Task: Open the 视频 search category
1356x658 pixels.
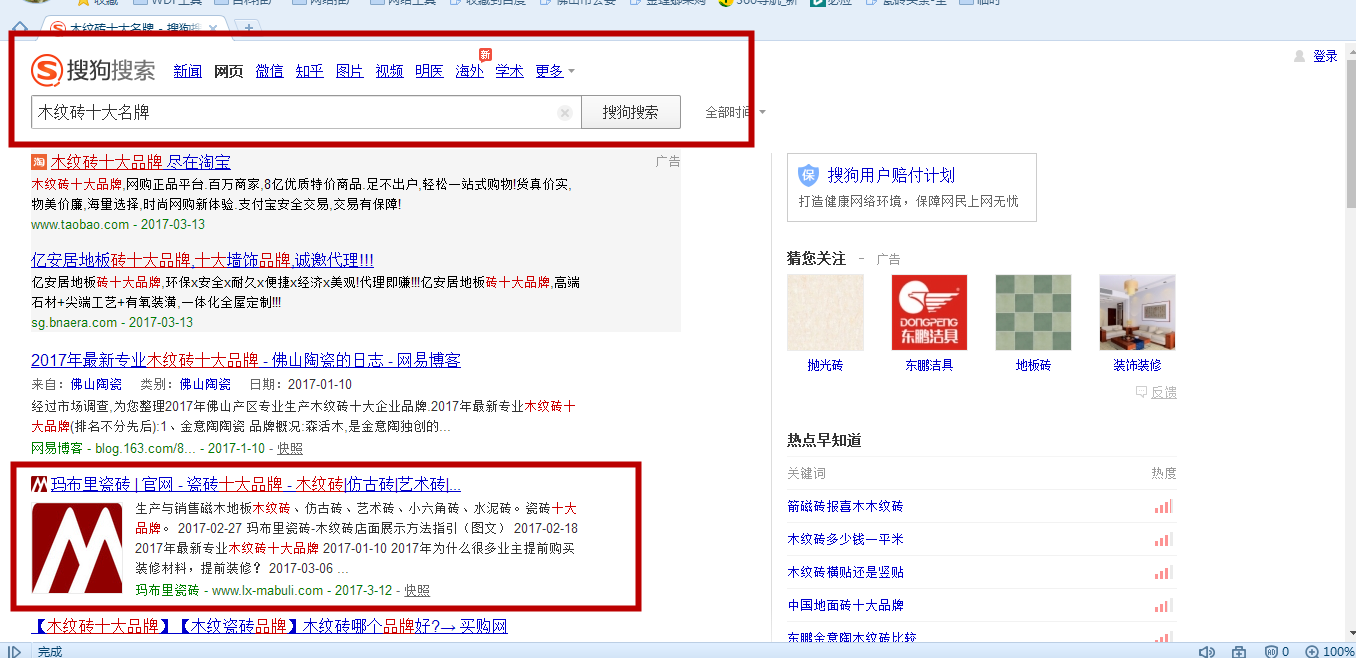Action: point(390,71)
